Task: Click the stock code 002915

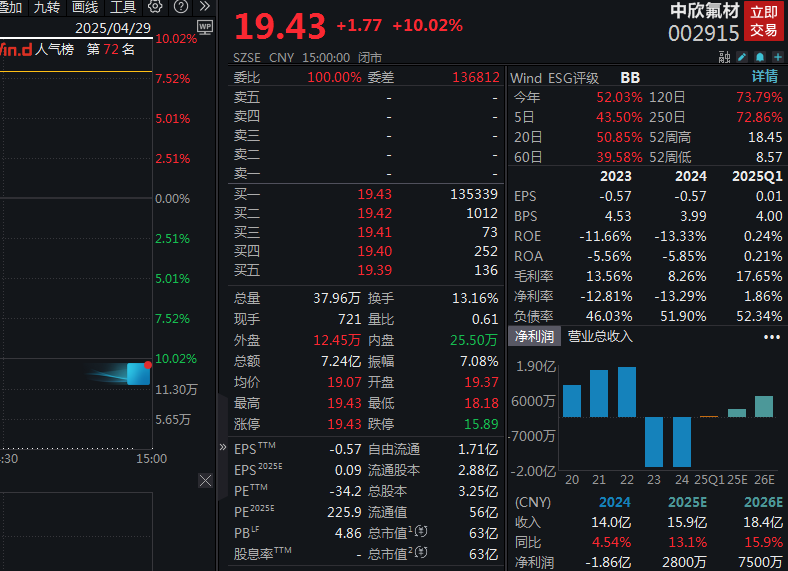Action: [x=704, y=34]
